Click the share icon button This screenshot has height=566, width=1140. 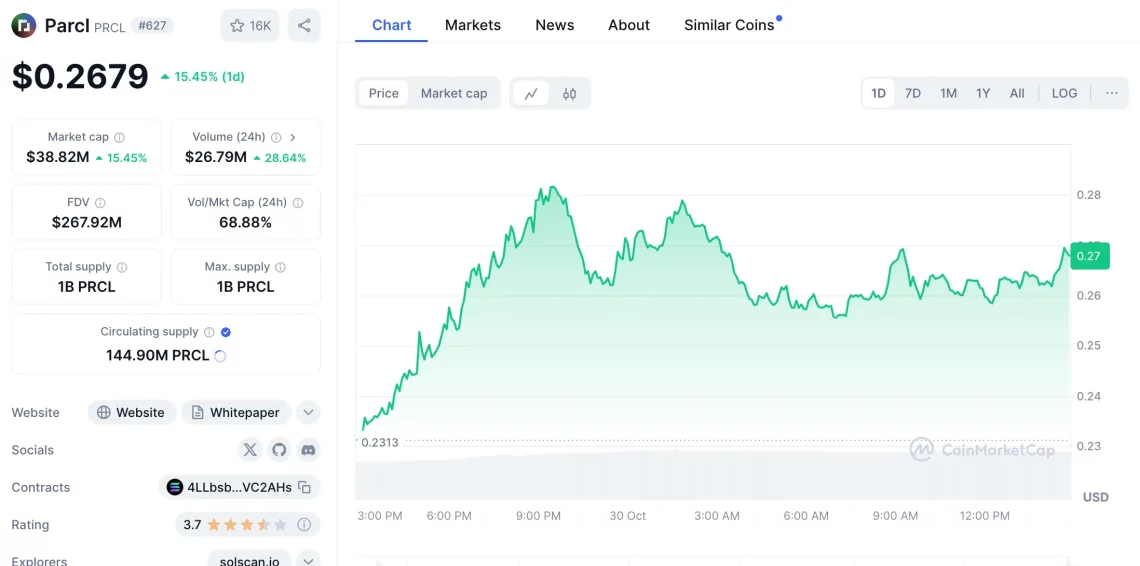[304, 26]
